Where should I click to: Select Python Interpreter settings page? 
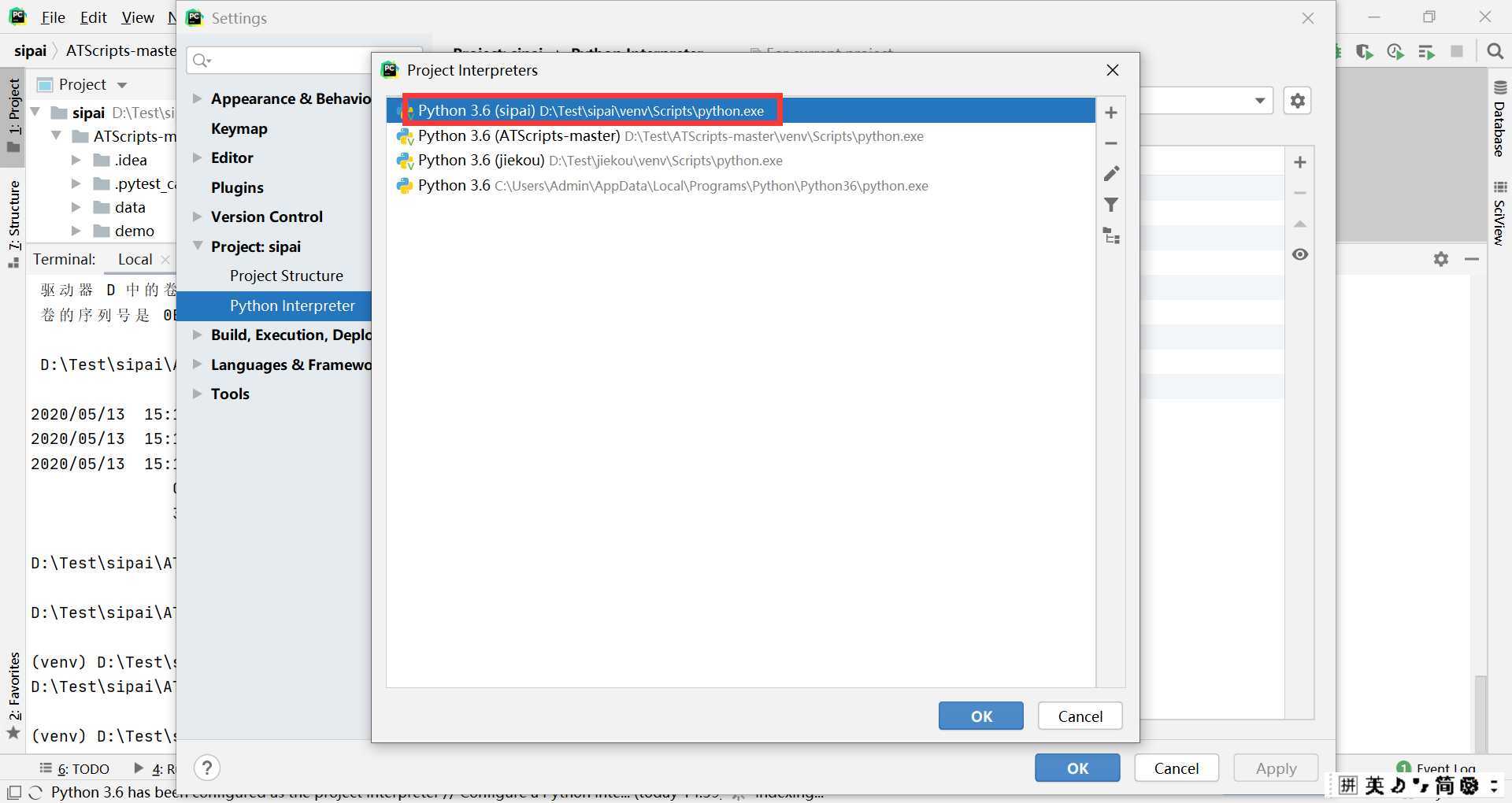pyautogui.click(x=292, y=305)
